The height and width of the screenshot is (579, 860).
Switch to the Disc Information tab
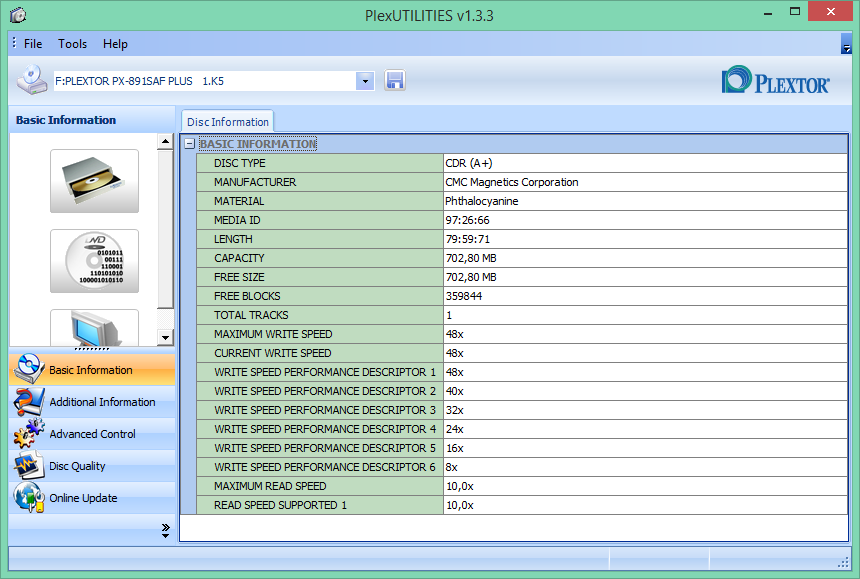click(x=228, y=122)
